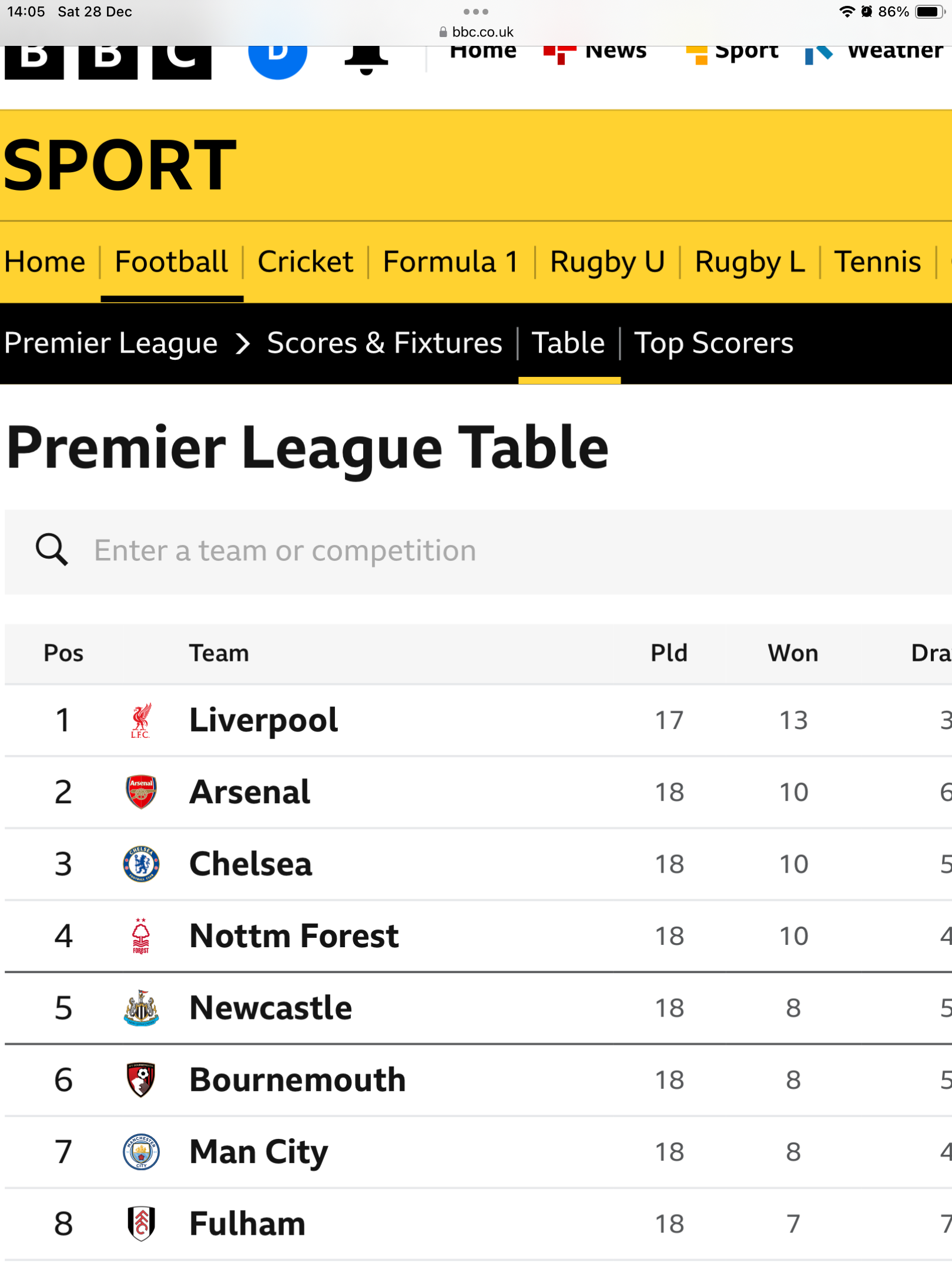Open Scores & Fixtures
Screen dimensions: 952x1270
[x=384, y=343]
